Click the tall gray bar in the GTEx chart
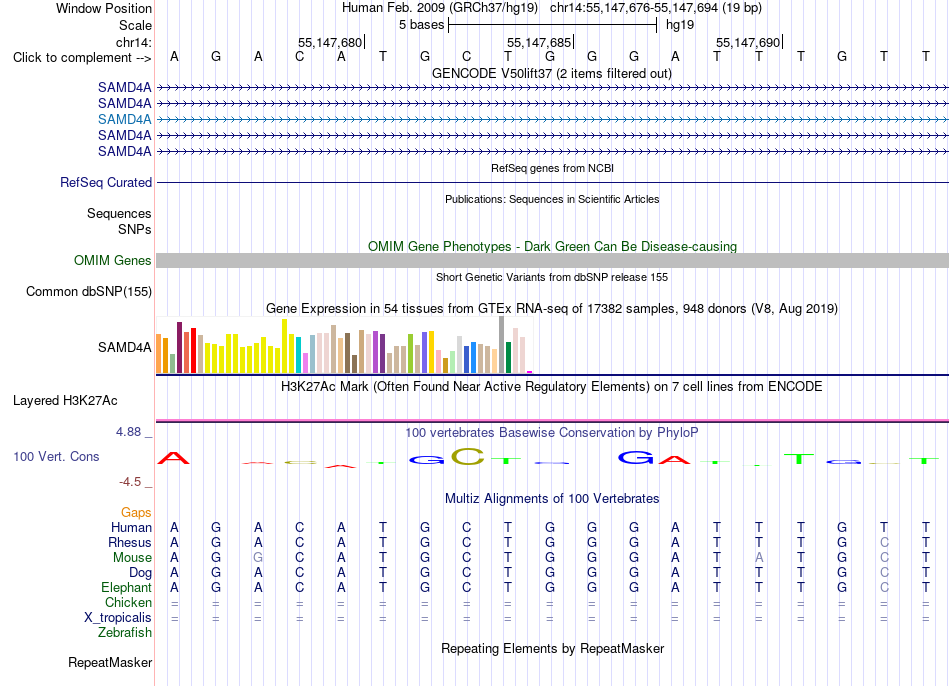 [x=502, y=344]
